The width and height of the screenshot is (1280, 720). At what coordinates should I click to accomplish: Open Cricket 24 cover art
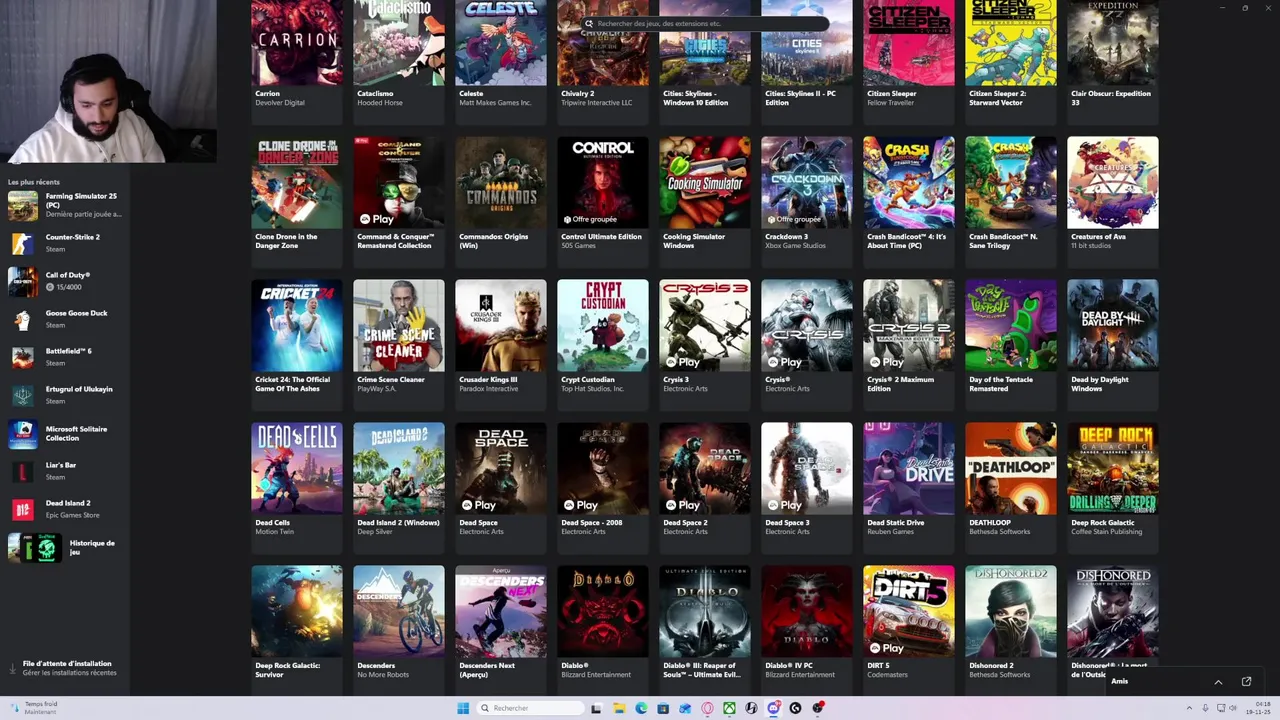(x=296, y=325)
